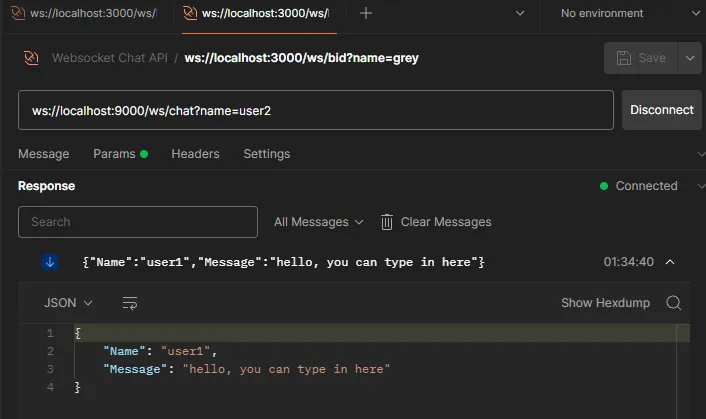Click line number 1 in the viewer
The width and height of the screenshot is (706, 419).
[50, 333]
